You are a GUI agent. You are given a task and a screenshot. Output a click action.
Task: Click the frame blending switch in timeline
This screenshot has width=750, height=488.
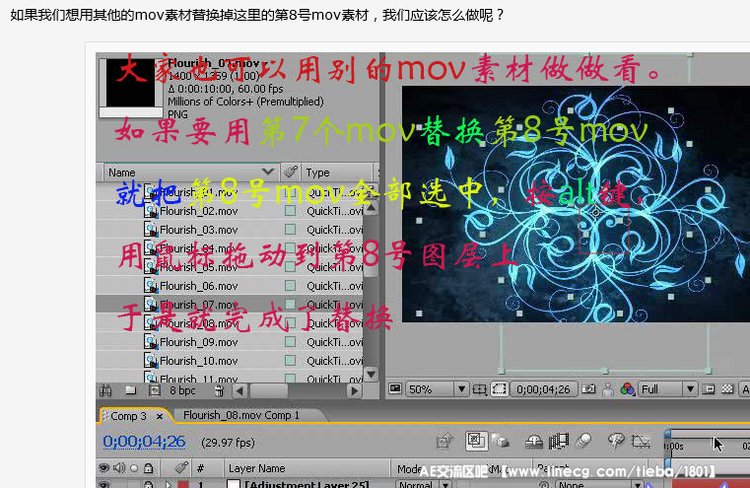click(560, 441)
